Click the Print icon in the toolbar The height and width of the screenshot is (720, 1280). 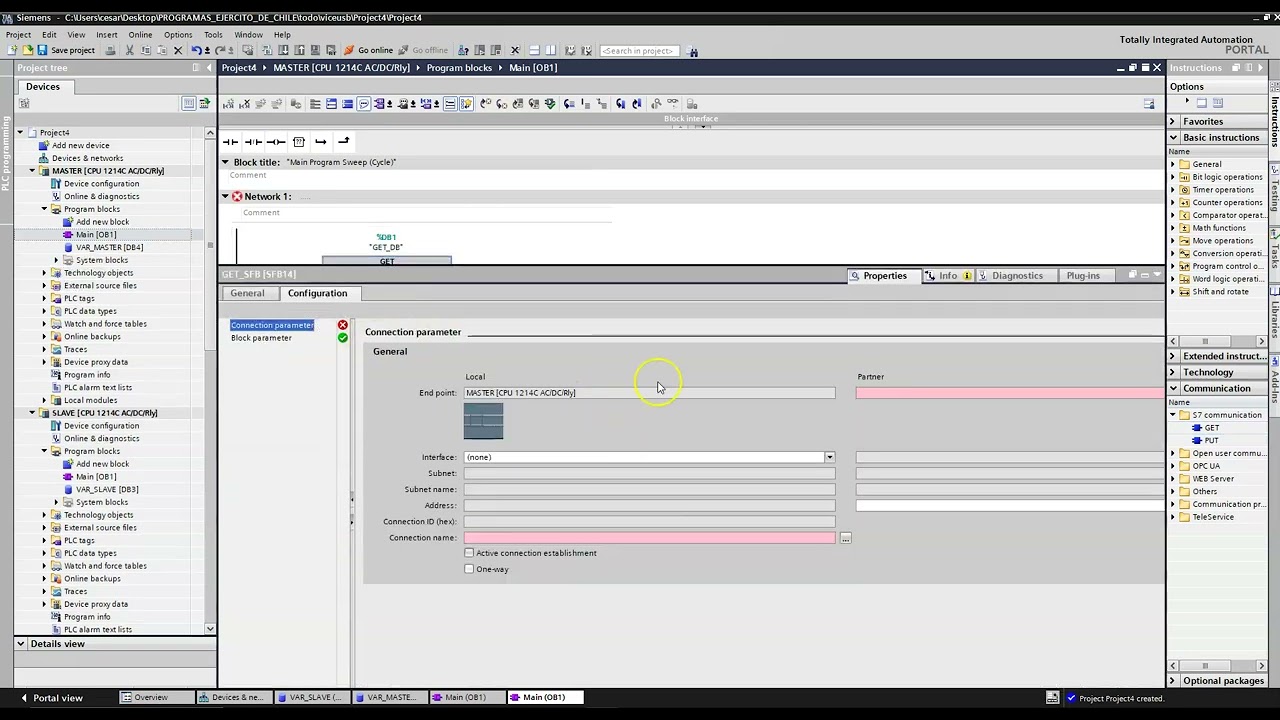[110, 50]
